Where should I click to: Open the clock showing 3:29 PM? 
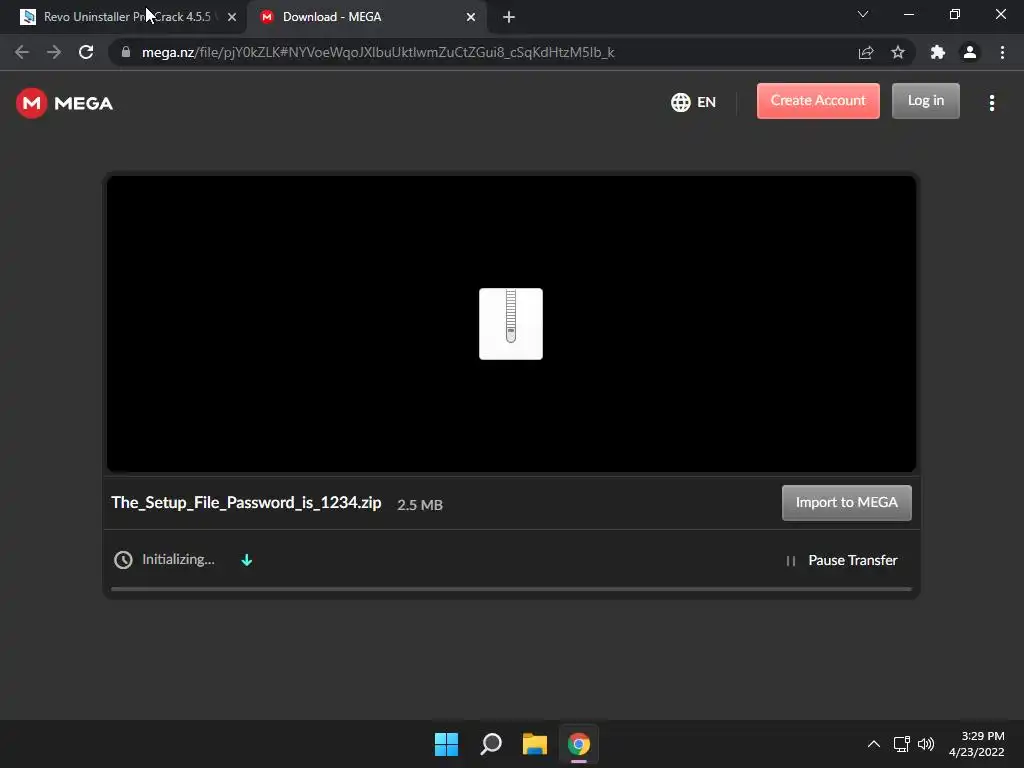pos(977,744)
